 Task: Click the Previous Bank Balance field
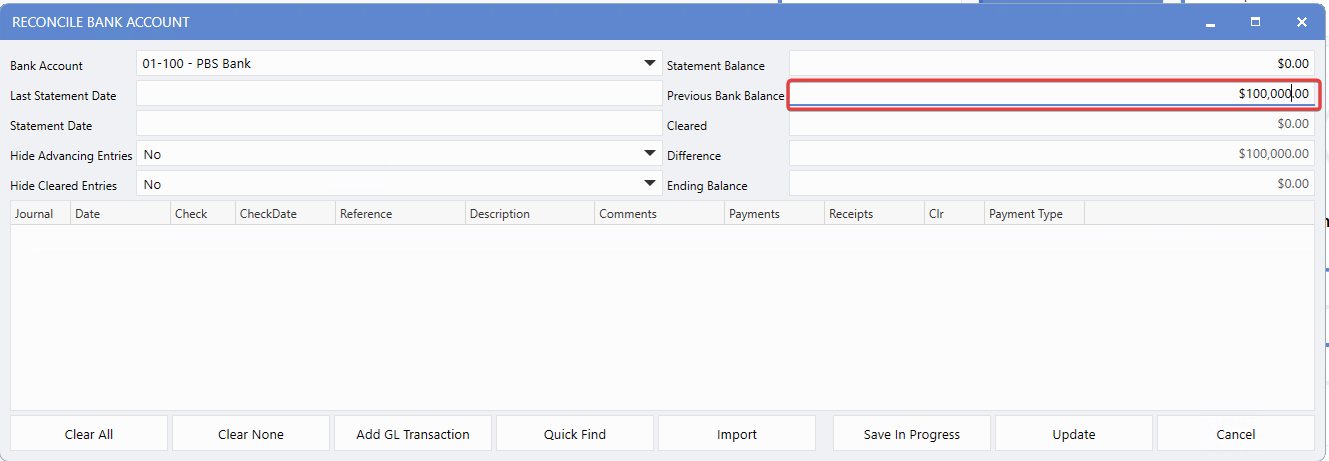point(1051,94)
